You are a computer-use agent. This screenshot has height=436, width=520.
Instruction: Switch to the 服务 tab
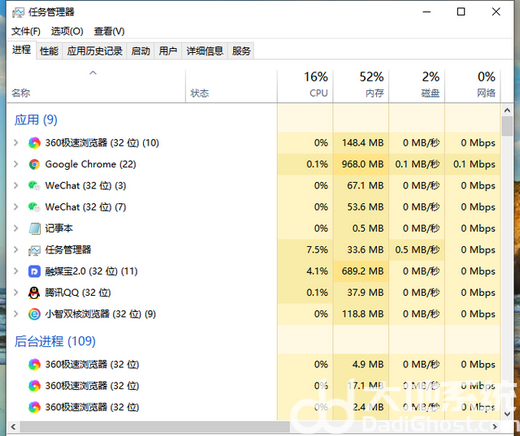241,51
